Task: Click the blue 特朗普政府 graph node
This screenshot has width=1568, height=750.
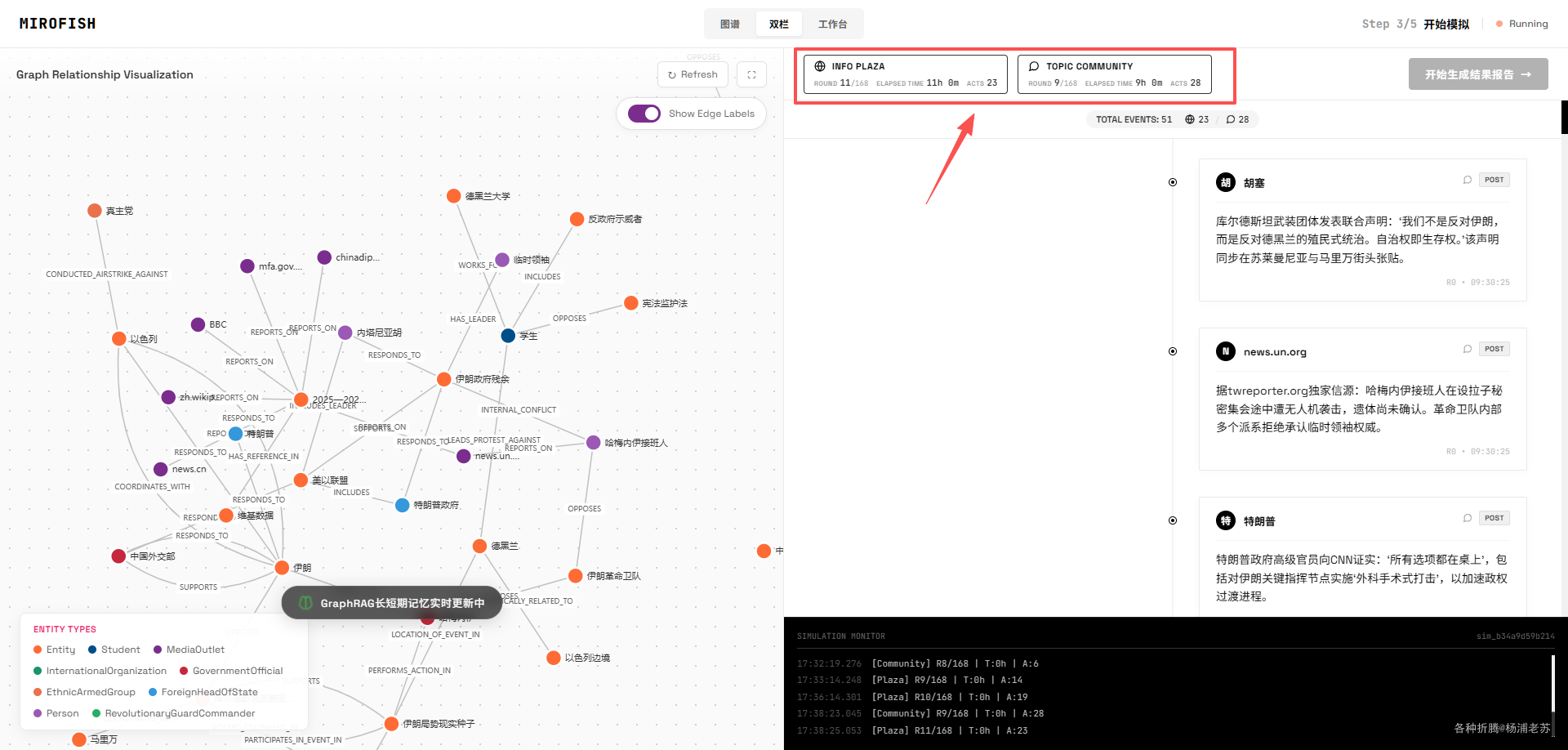Action: [402, 505]
